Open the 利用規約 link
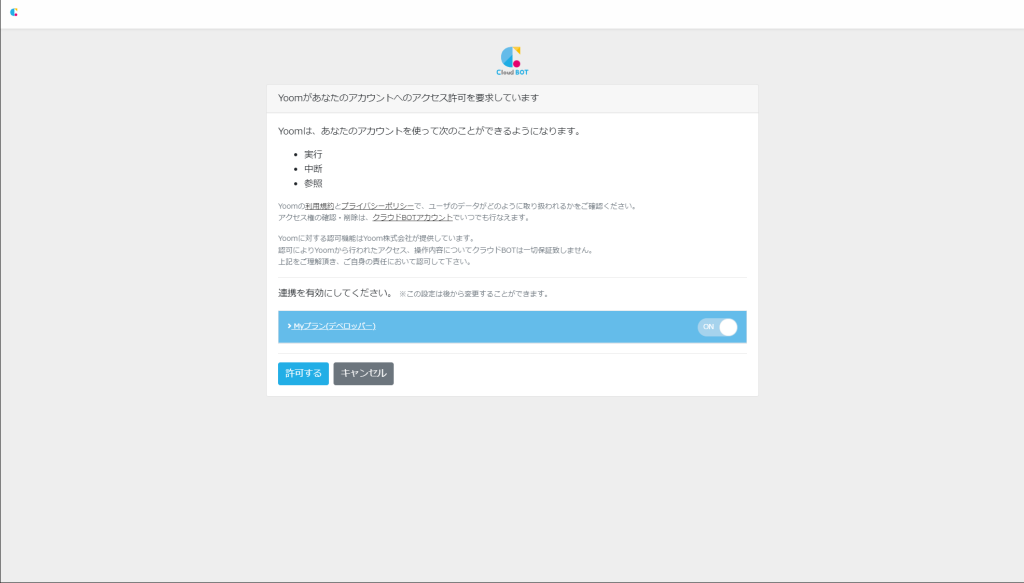This screenshot has width=1024, height=583. point(319,206)
